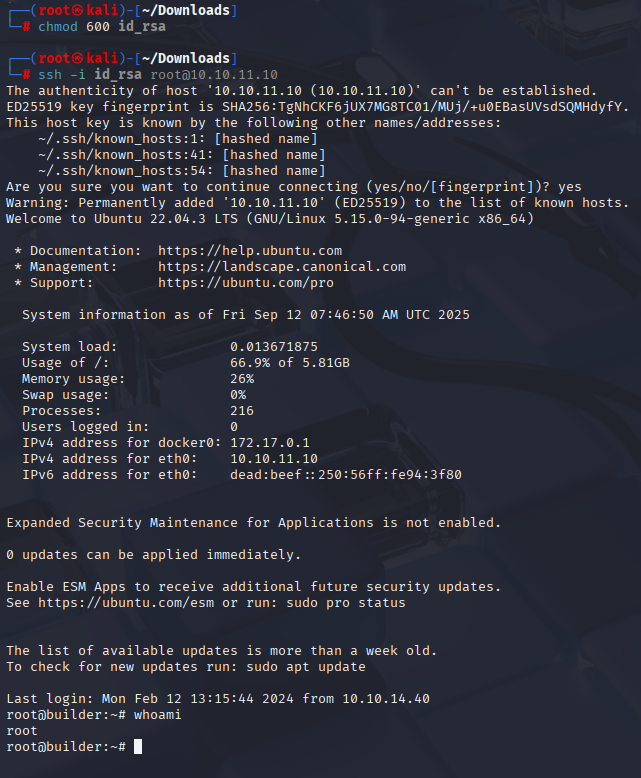This screenshot has height=778, width=641.
Task: Click the 'chmod 600 id_rsa' command
Action: click(x=102, y=26)
